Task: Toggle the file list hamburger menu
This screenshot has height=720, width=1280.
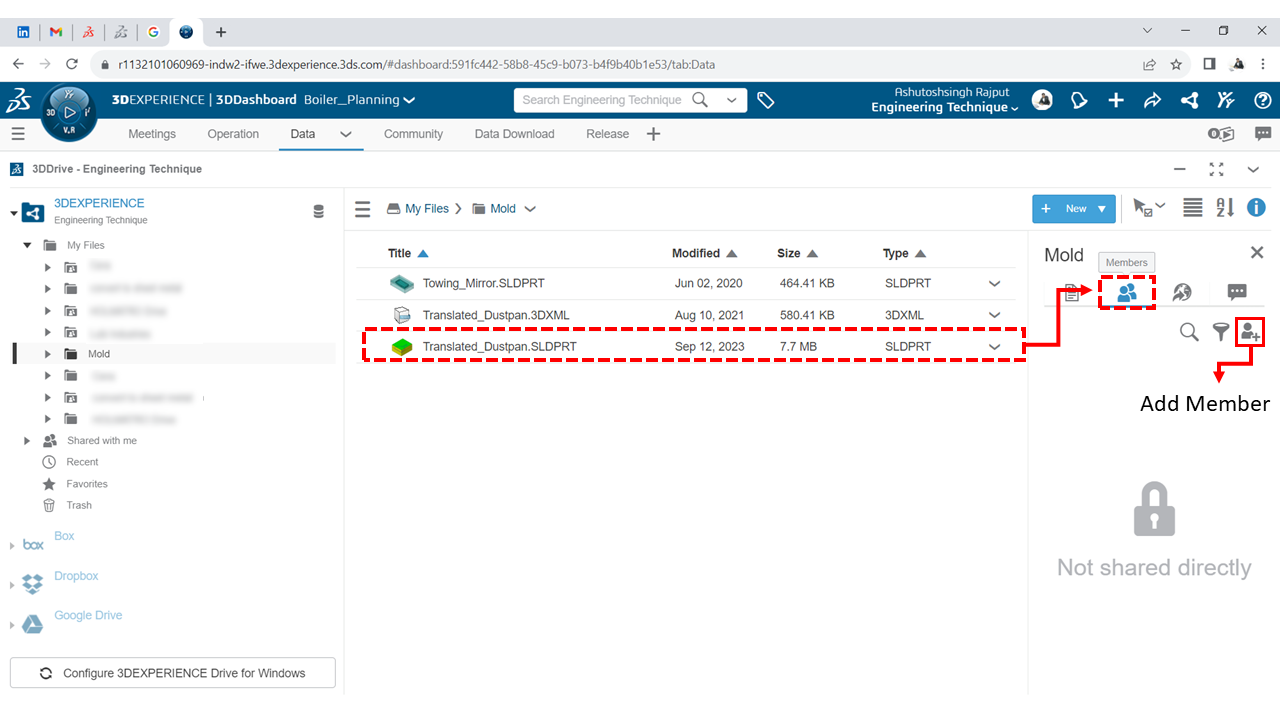Action: pyautogui.click(x=363, y=209)
